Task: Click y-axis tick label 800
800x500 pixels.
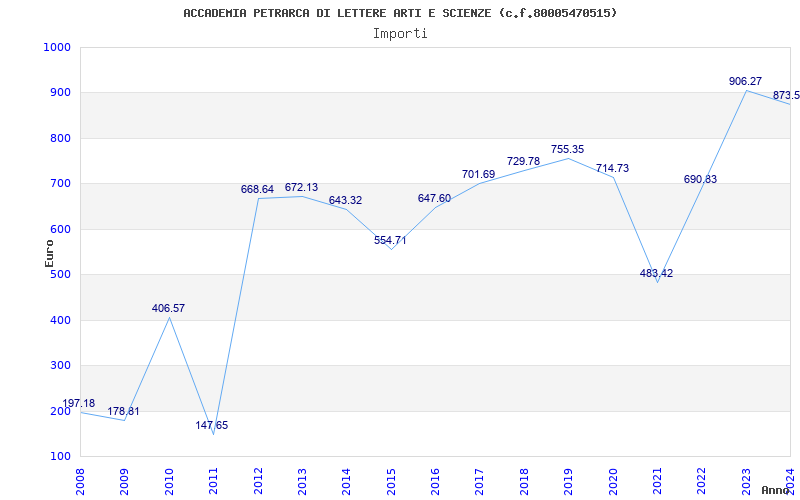Action: (x=60, y=138)
